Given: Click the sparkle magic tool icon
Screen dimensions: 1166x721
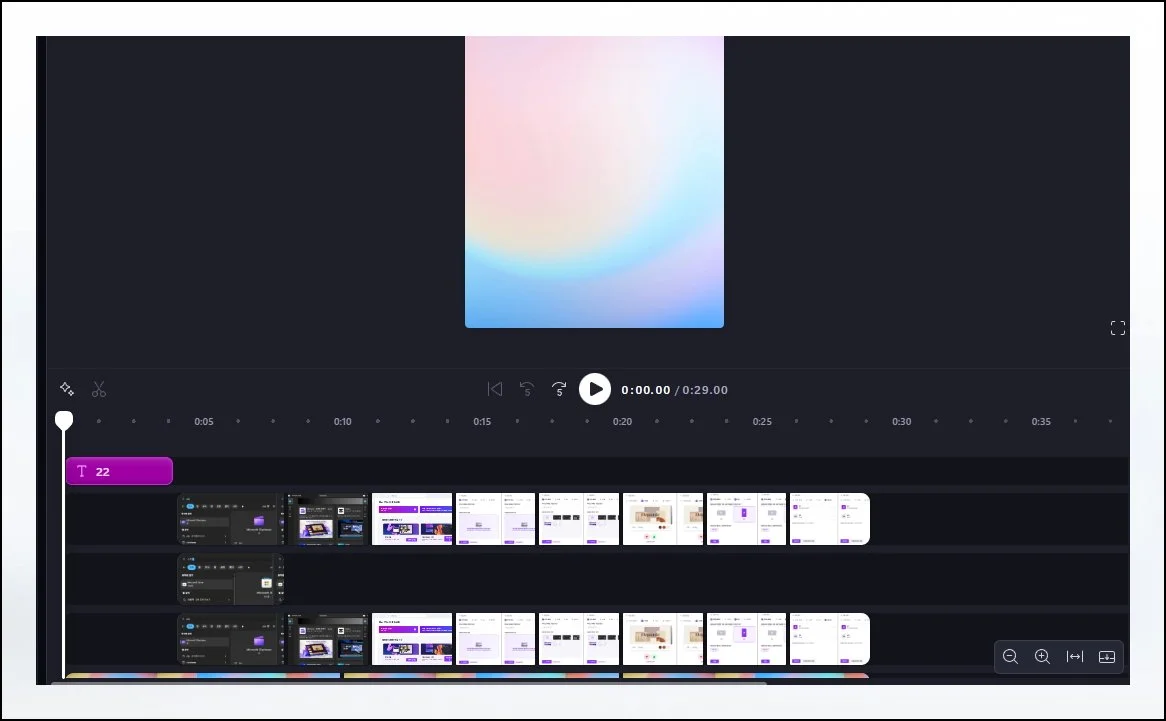Looking at the screenshot, I should pyautogui.click(x=67, y=389).
